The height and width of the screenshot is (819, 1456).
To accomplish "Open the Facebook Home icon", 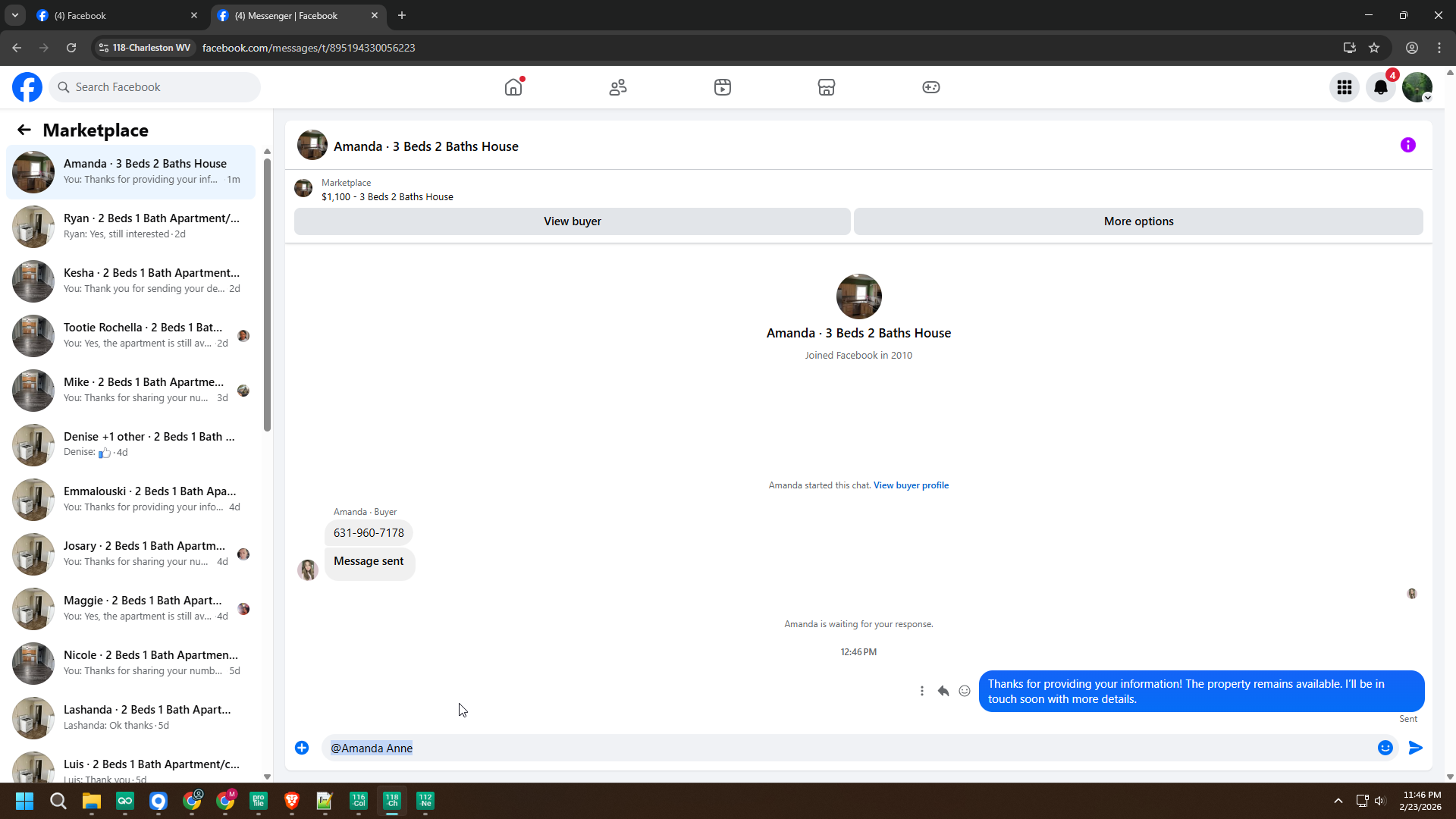I will pyautogui.click(x=513, y=87).
